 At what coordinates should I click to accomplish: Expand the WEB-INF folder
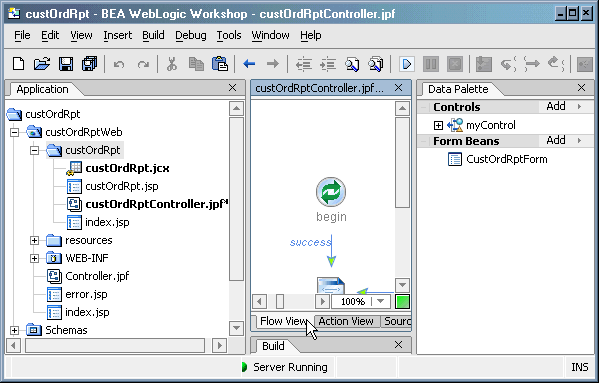point(34,258)
